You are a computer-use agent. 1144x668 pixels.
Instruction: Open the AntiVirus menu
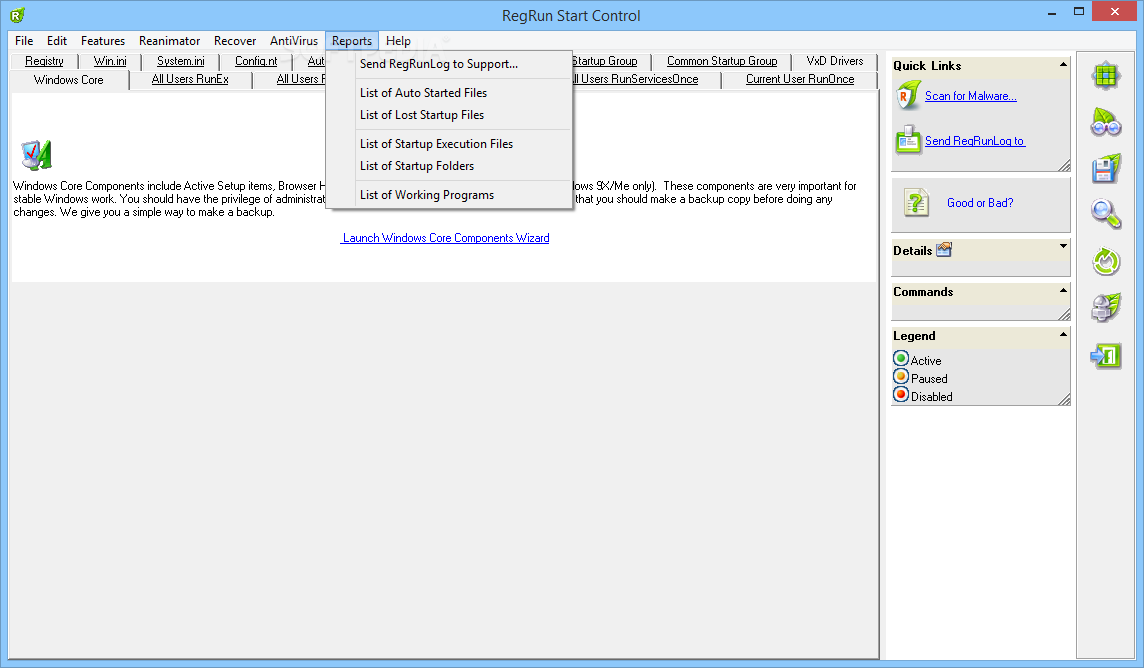pyautogui.click(x=294, y=41)
